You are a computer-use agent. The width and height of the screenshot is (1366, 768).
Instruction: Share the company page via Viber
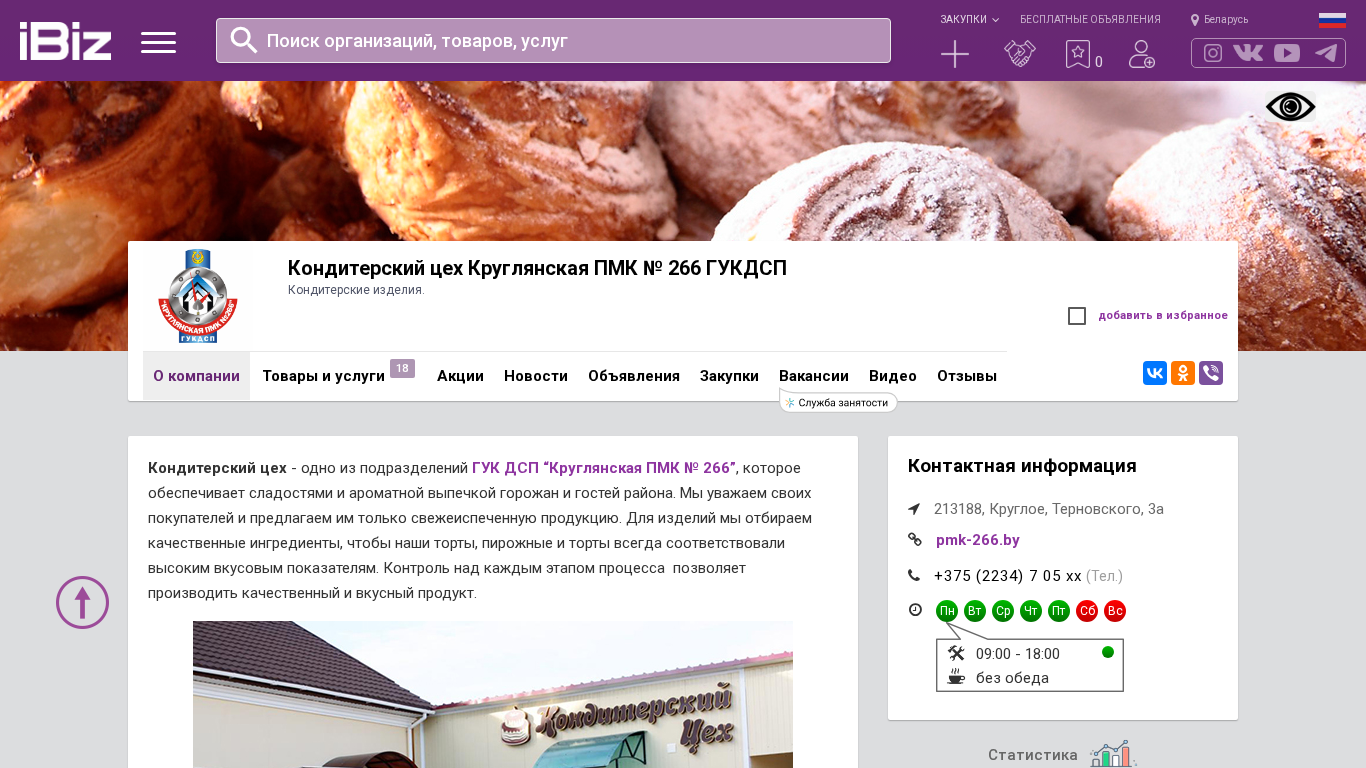click(x=1211, y=373)
